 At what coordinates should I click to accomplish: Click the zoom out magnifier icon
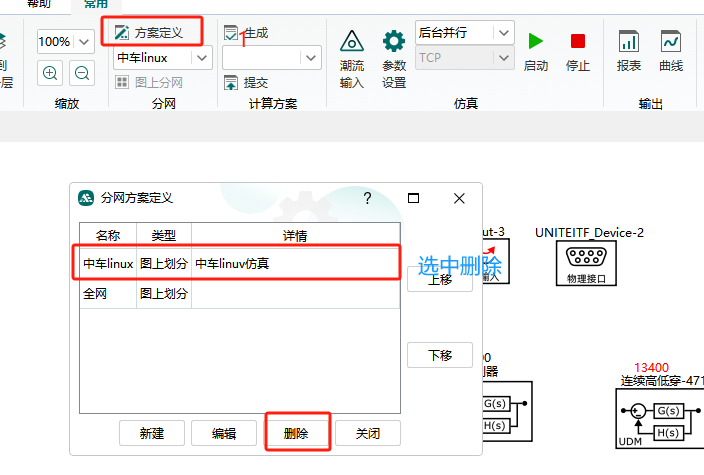tap(82, 72)
